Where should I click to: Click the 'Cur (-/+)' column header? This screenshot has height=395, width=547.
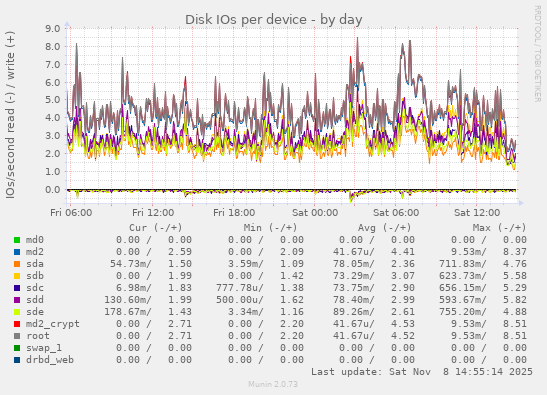click(x=156, y=228)
